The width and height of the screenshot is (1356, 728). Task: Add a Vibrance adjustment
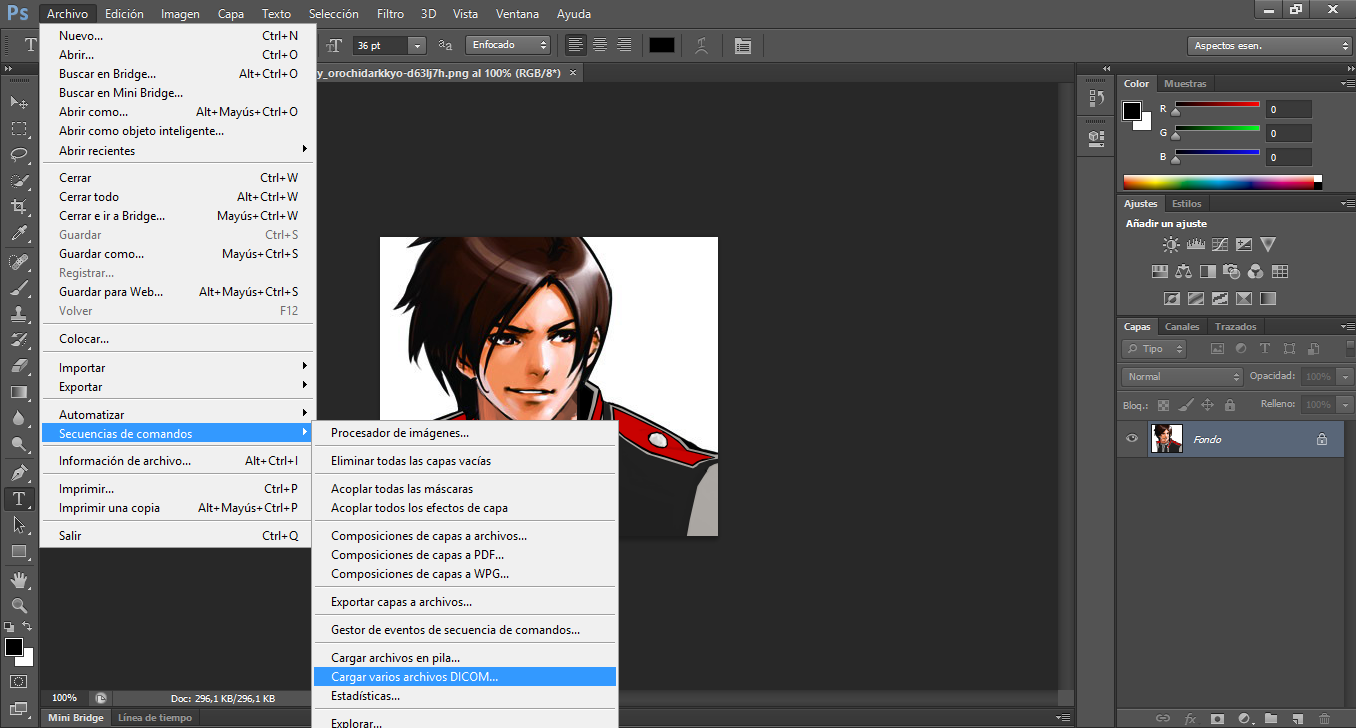click(x=1268, y=244)
